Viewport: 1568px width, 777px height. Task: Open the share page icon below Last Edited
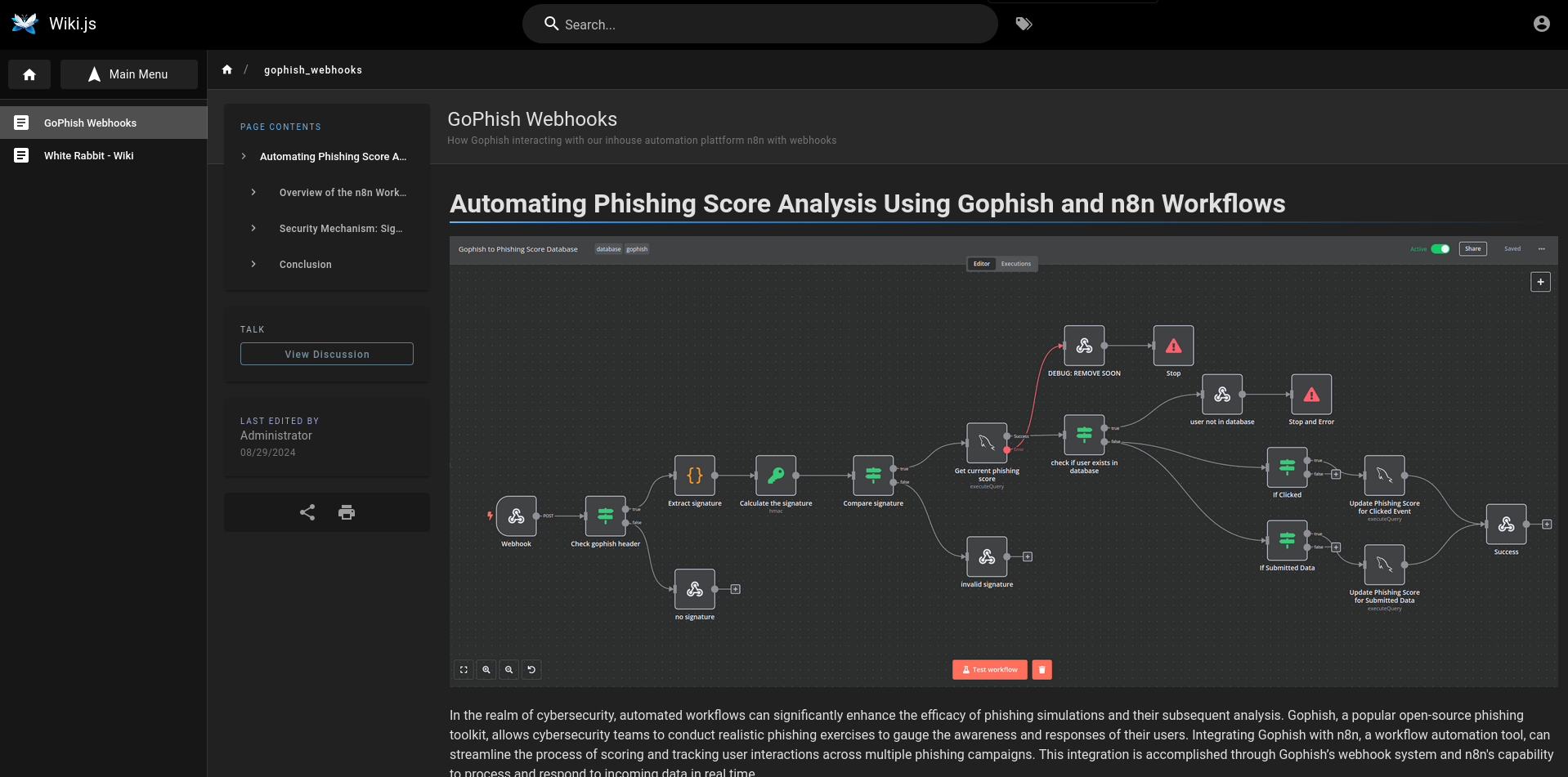pyautogui.click(x=307, y=511)
